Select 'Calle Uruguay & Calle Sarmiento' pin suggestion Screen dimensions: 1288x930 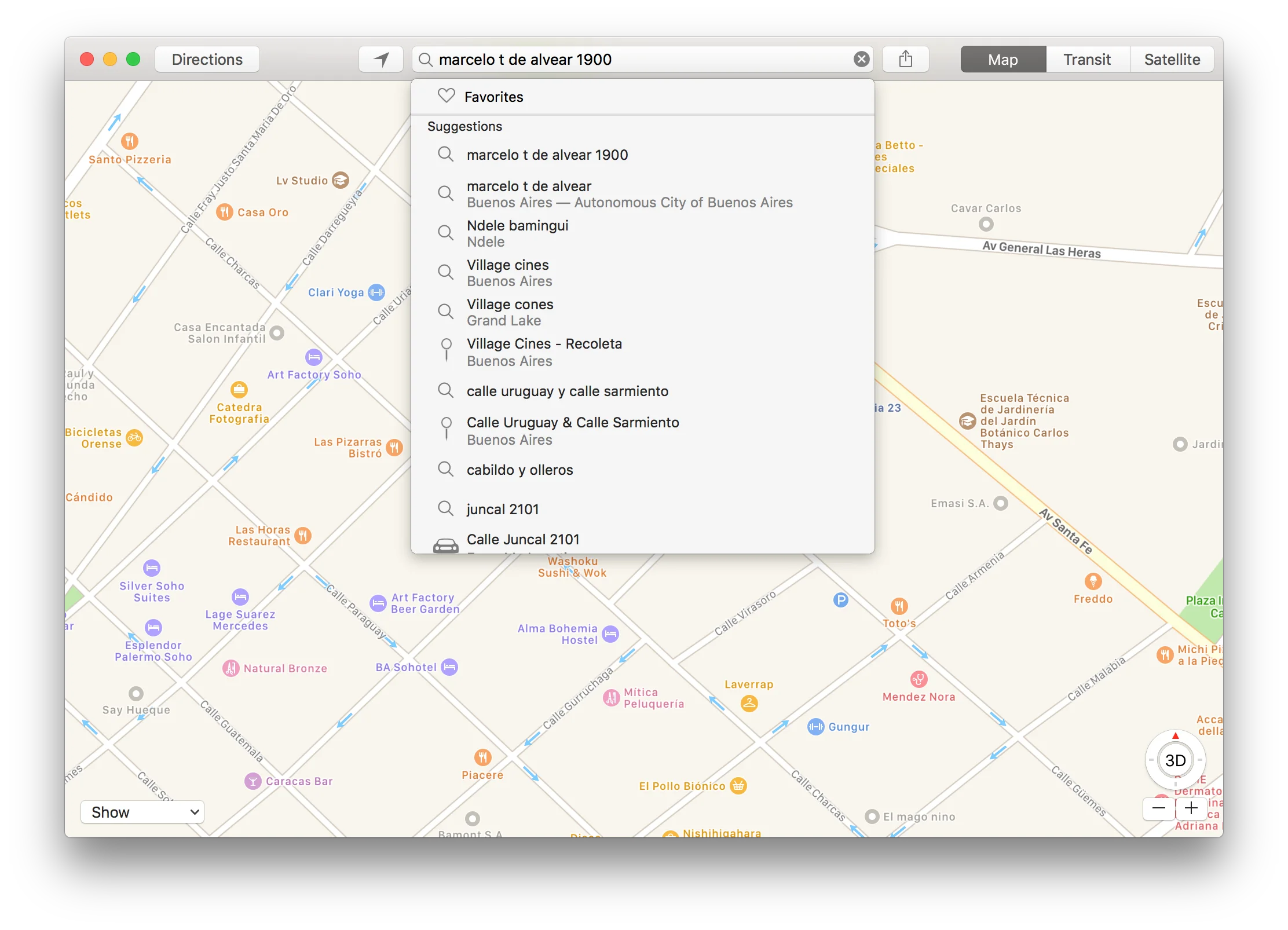(643, 431)
